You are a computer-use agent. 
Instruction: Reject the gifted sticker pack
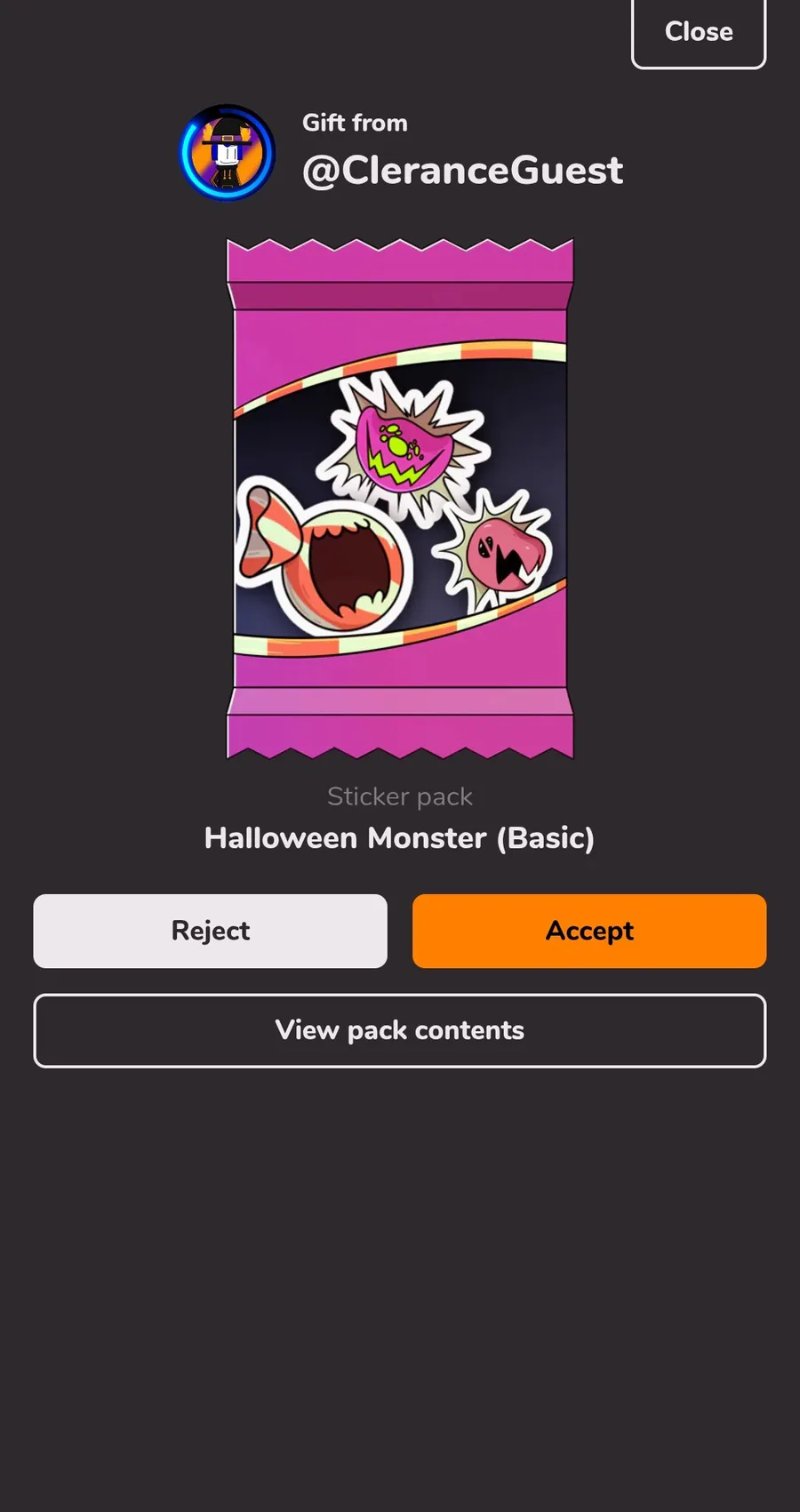coord(211,931)
